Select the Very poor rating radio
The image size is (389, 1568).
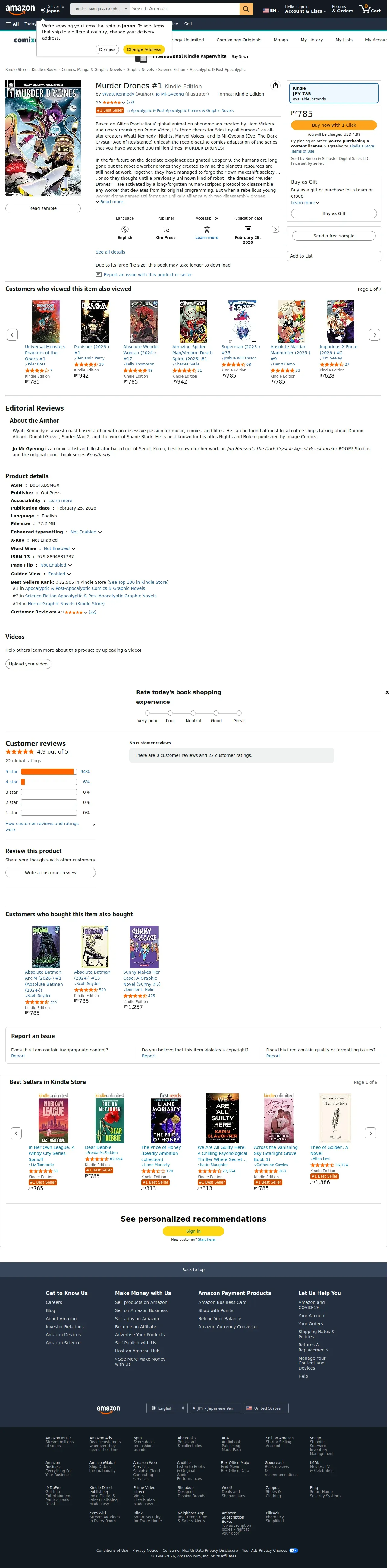pos(147,713)
